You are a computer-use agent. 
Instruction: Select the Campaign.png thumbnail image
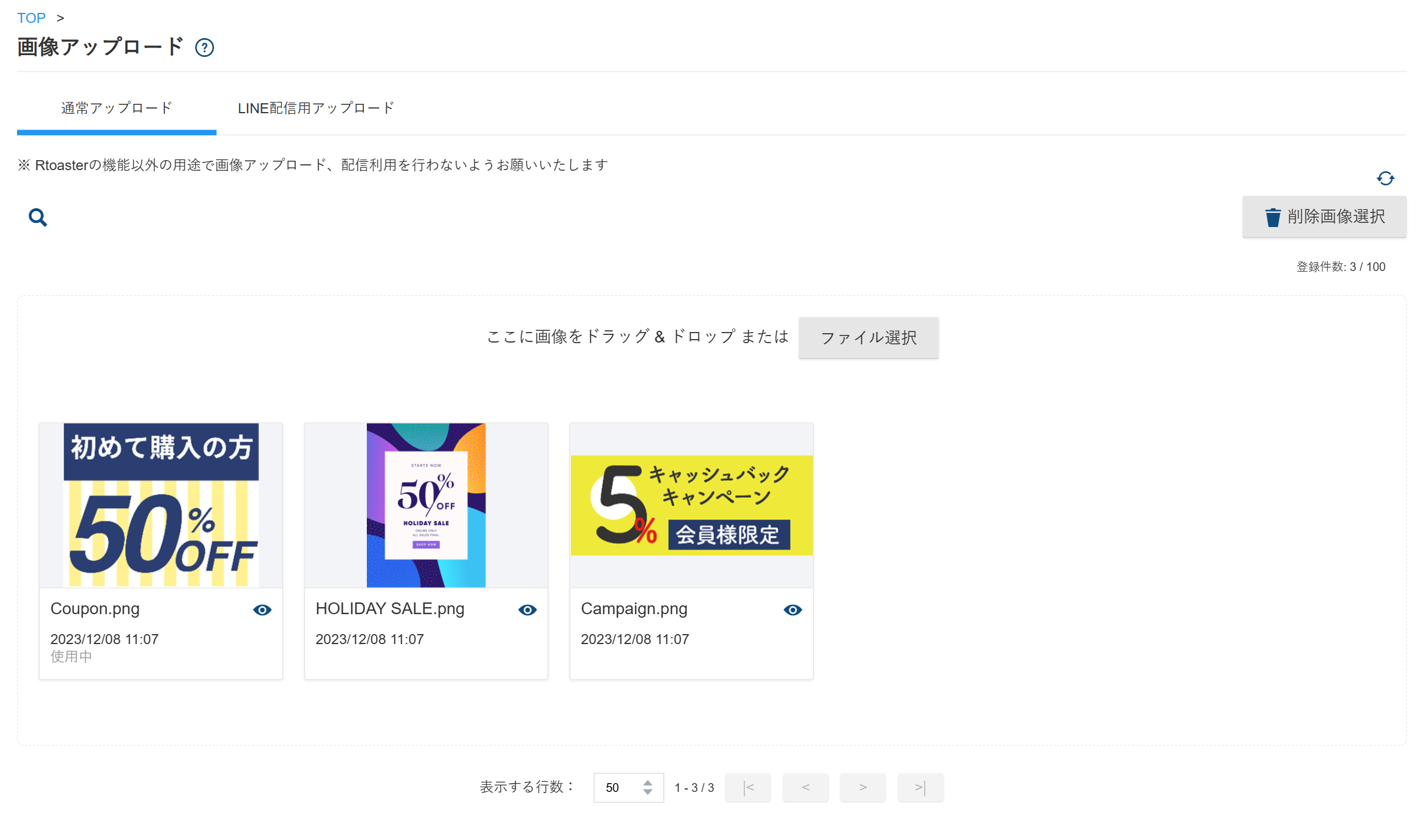pyautogui.click(x=691, y=505)
